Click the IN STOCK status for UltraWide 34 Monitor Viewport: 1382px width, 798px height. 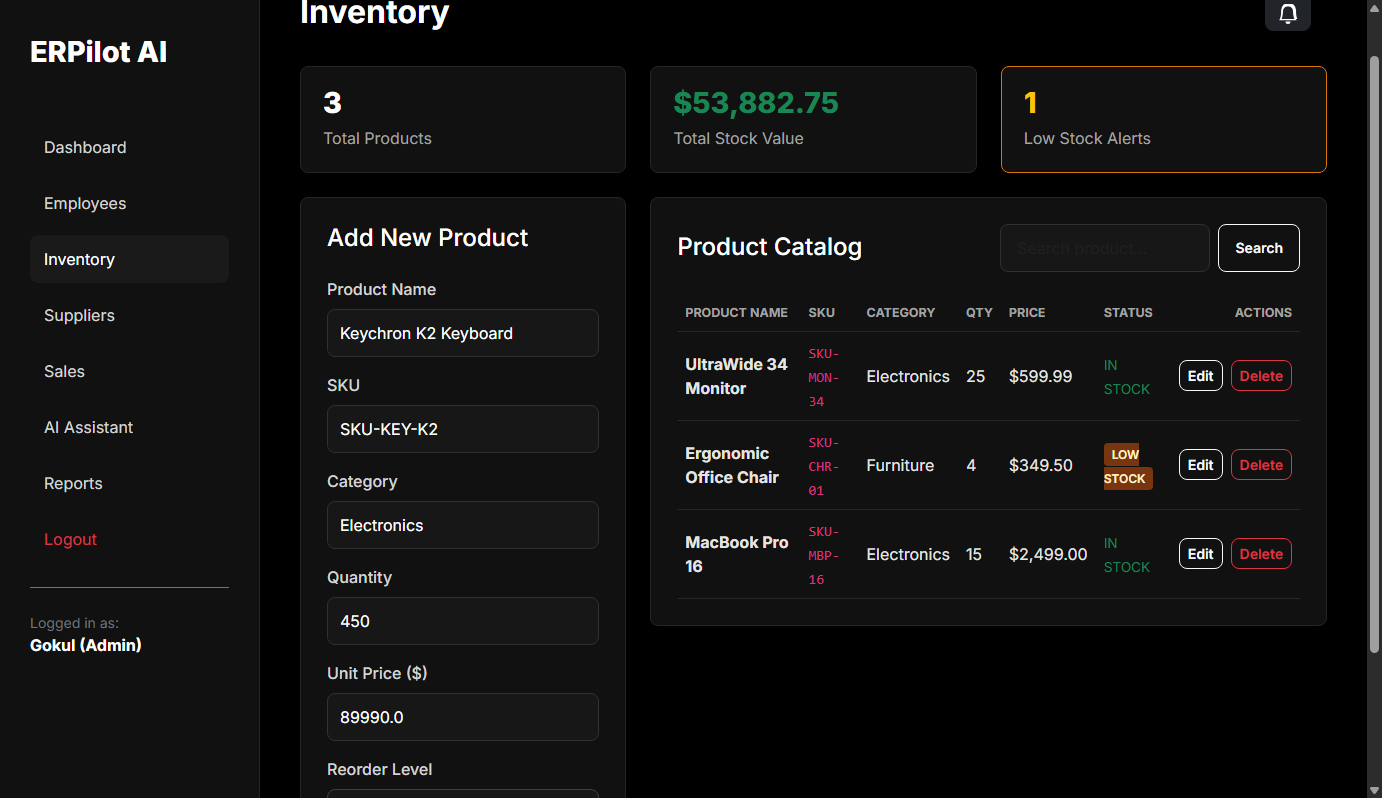pos(1127,377)
